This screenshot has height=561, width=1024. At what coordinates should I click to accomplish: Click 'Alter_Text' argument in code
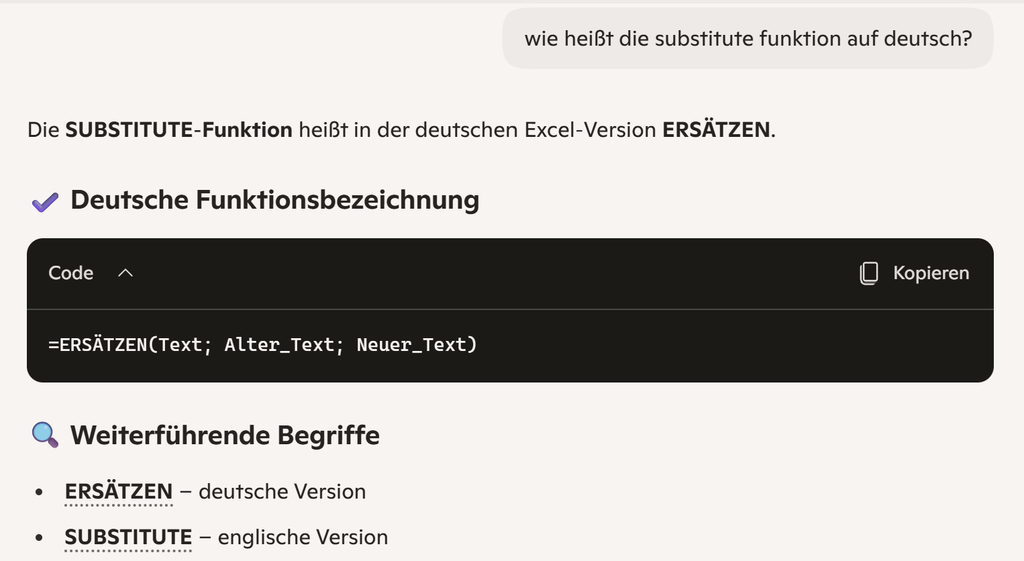point(280,345)
